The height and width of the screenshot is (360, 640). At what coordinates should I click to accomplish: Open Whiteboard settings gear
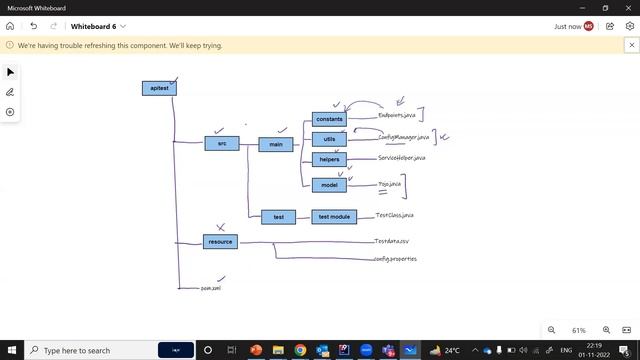pyautogui.click(x=630, y=26)
